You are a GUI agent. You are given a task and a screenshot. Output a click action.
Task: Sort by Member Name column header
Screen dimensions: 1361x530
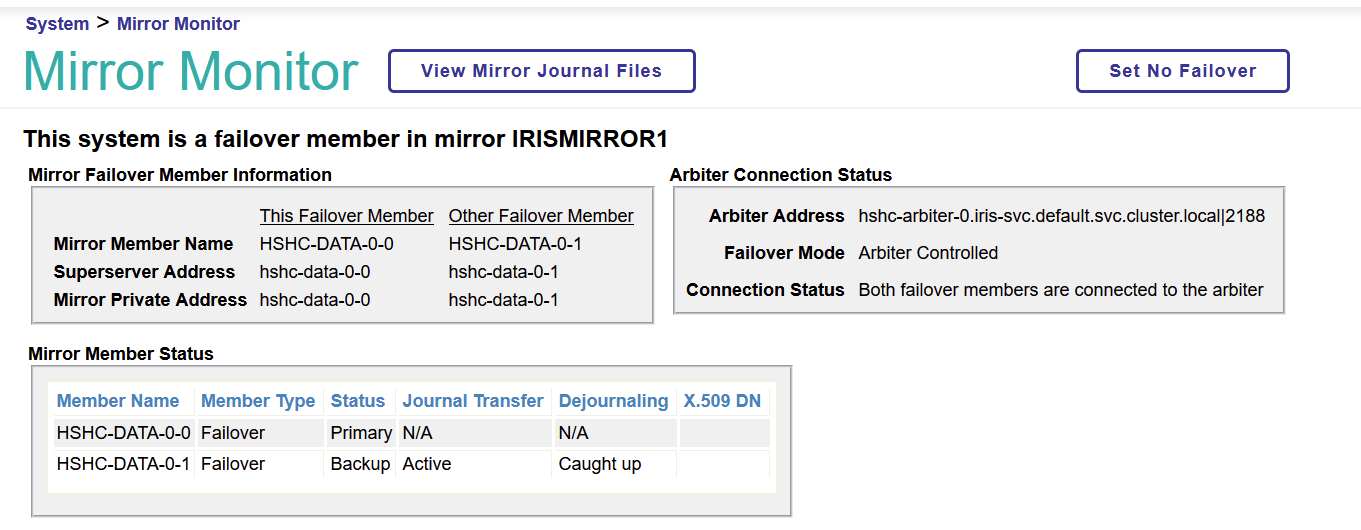(x=118, y=401)
